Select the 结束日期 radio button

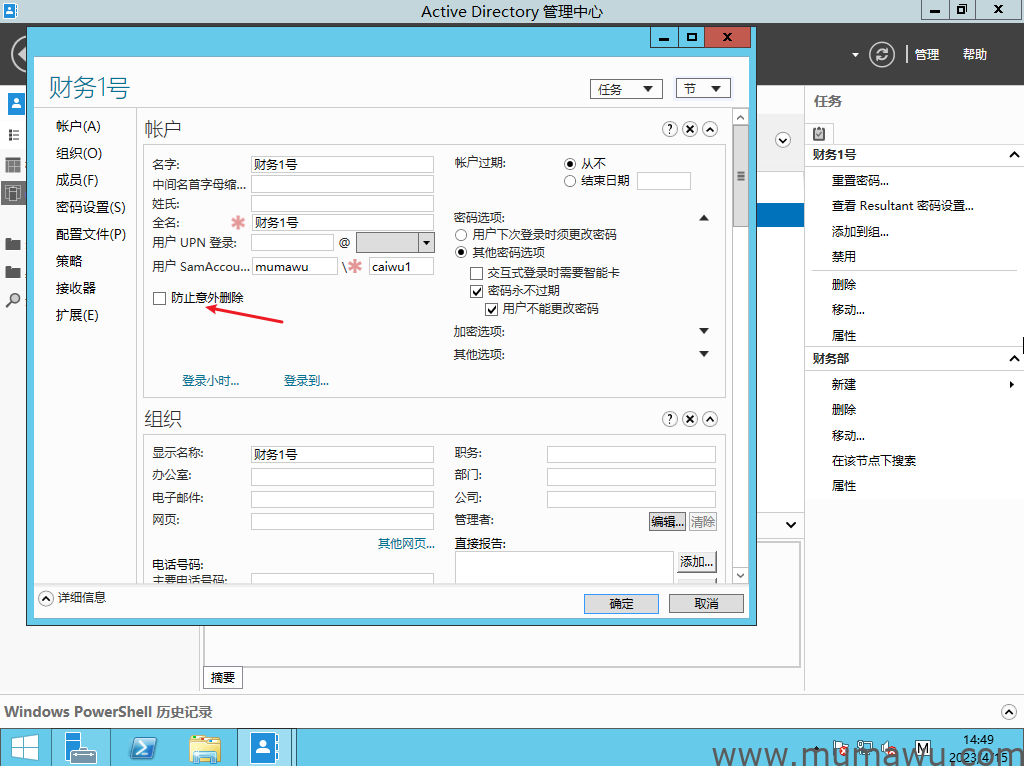(570, 181)
